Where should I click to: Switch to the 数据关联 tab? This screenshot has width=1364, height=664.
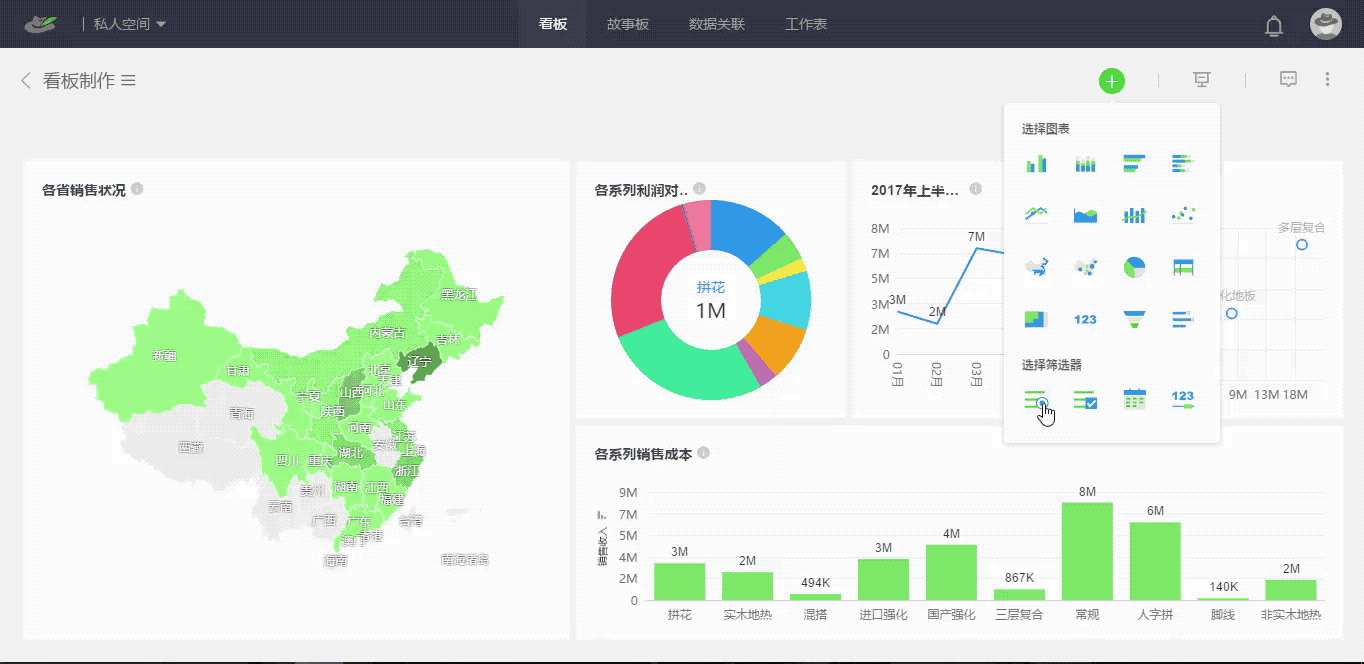[717, 24]
